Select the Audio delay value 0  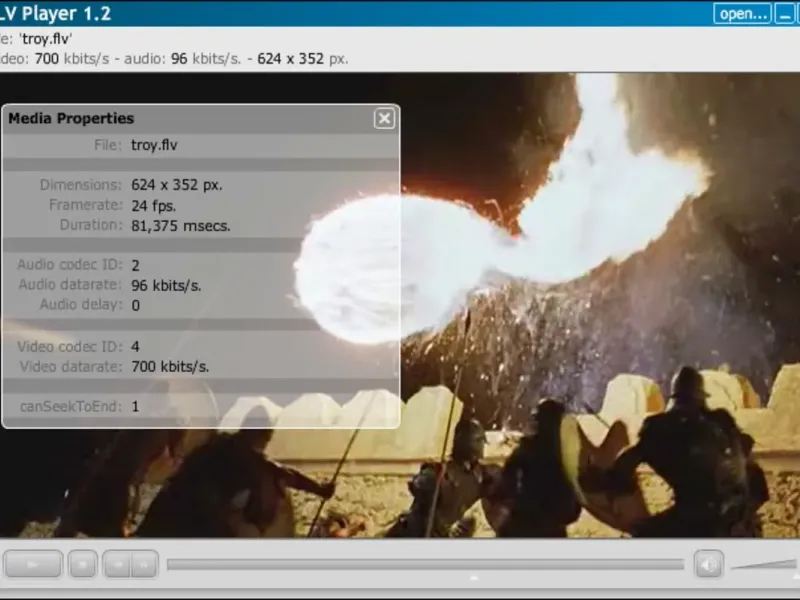tap(135, 305)
